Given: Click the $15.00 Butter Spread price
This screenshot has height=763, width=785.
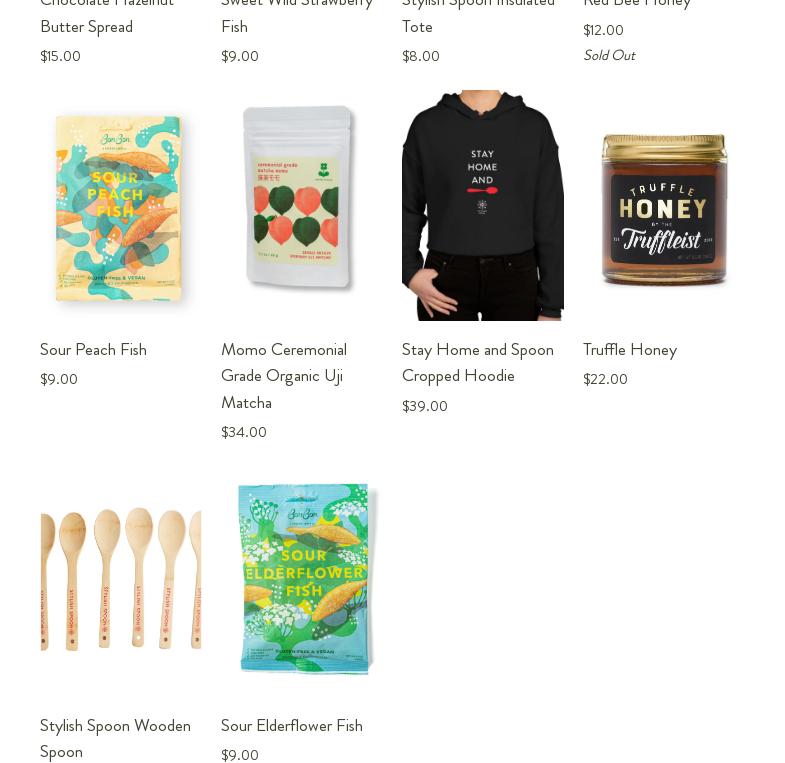Looking at the screenshot, I should pyautogui.click(x=60, y=56).
